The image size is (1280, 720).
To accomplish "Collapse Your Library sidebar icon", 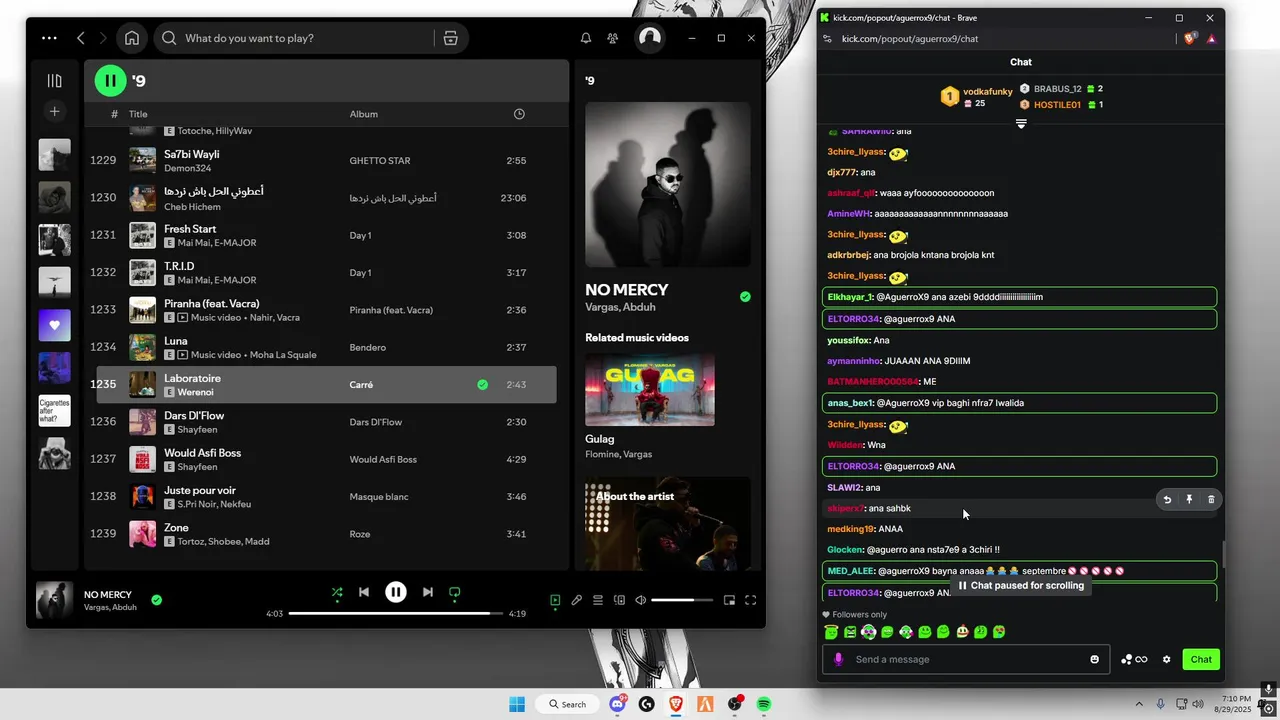I will [55, 80].
